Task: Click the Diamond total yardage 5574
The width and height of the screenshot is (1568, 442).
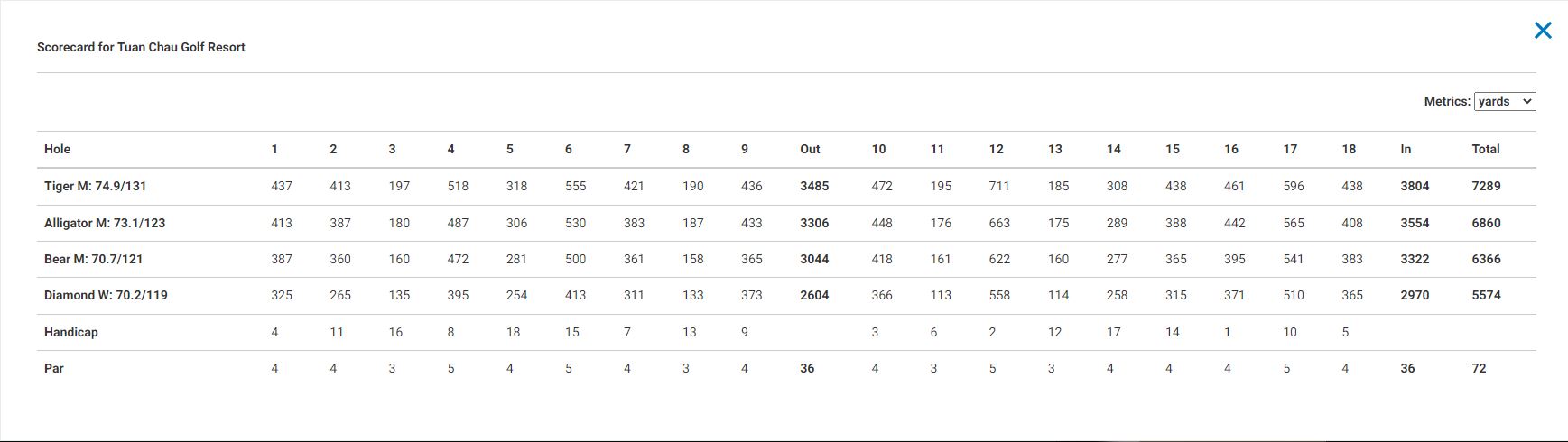Action: click(1486, 295)
